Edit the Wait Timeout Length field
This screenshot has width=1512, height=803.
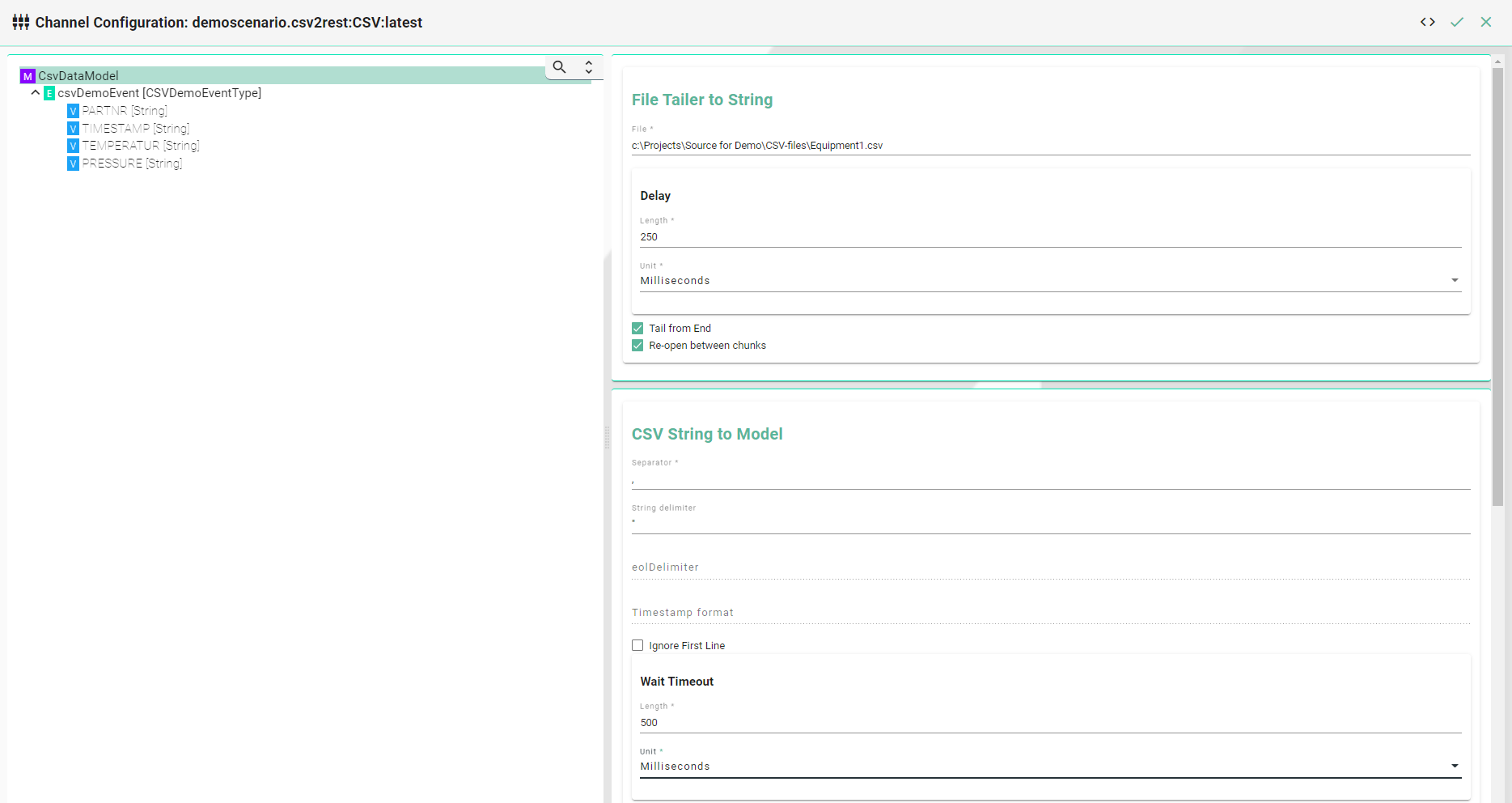[x=1050, y=723]
